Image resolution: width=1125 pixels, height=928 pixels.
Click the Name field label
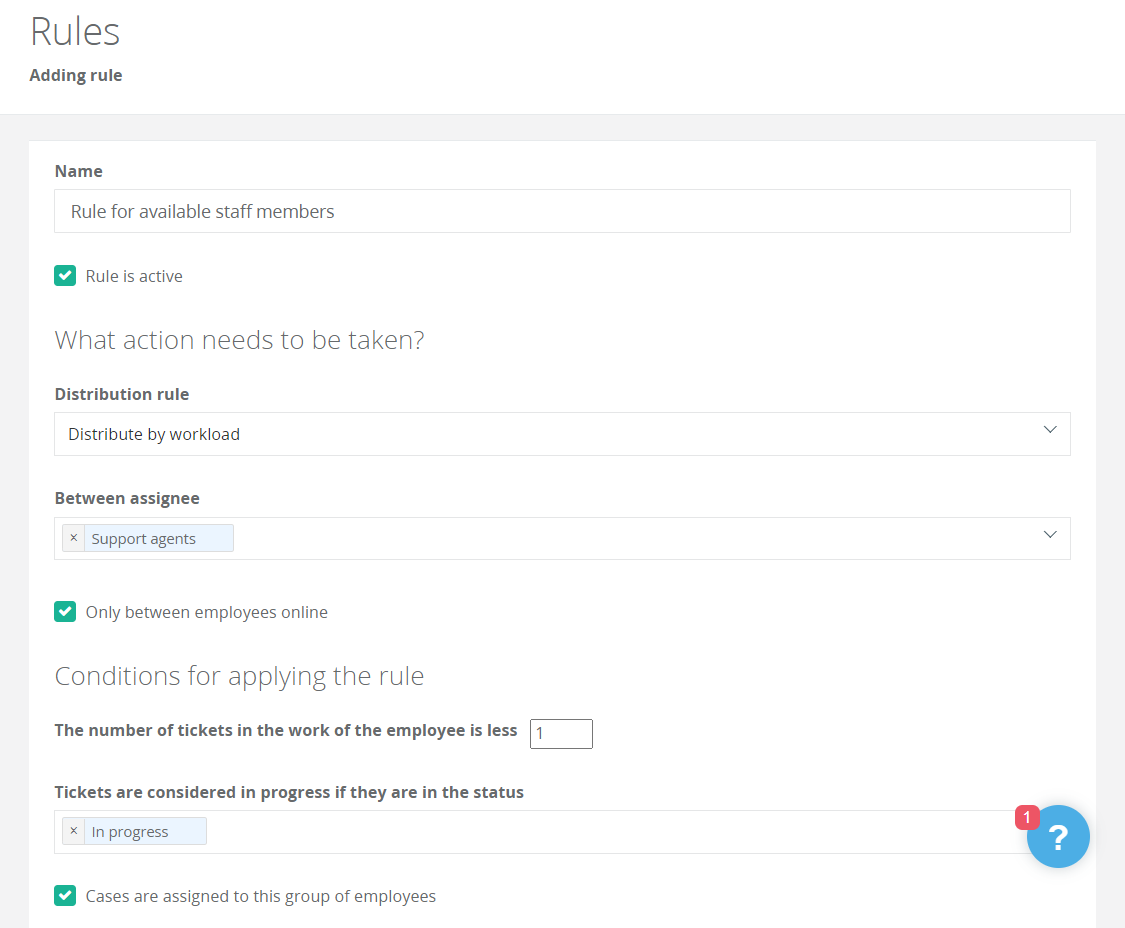[x=79, y=171]
